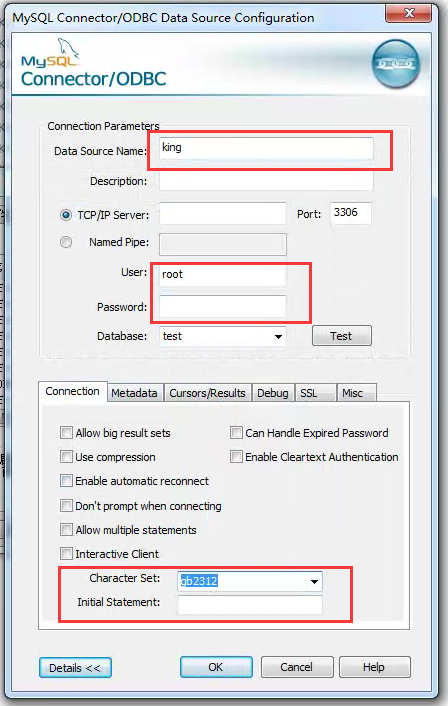
Task: Close the Data Source Configuration dialog
Action: tap(408, 13)
